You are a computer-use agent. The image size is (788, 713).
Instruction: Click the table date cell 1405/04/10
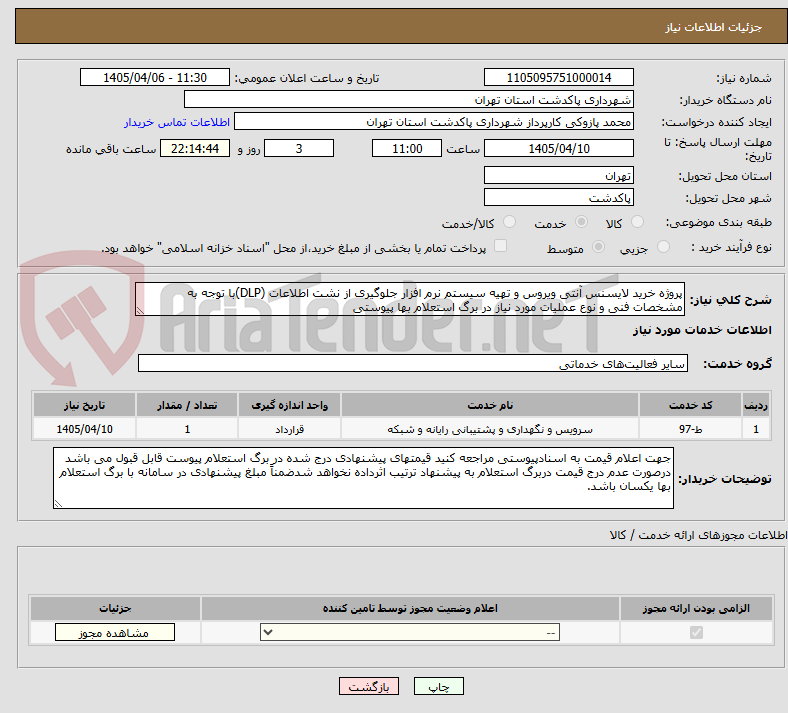pyautogui.click(x=84, y=429)
